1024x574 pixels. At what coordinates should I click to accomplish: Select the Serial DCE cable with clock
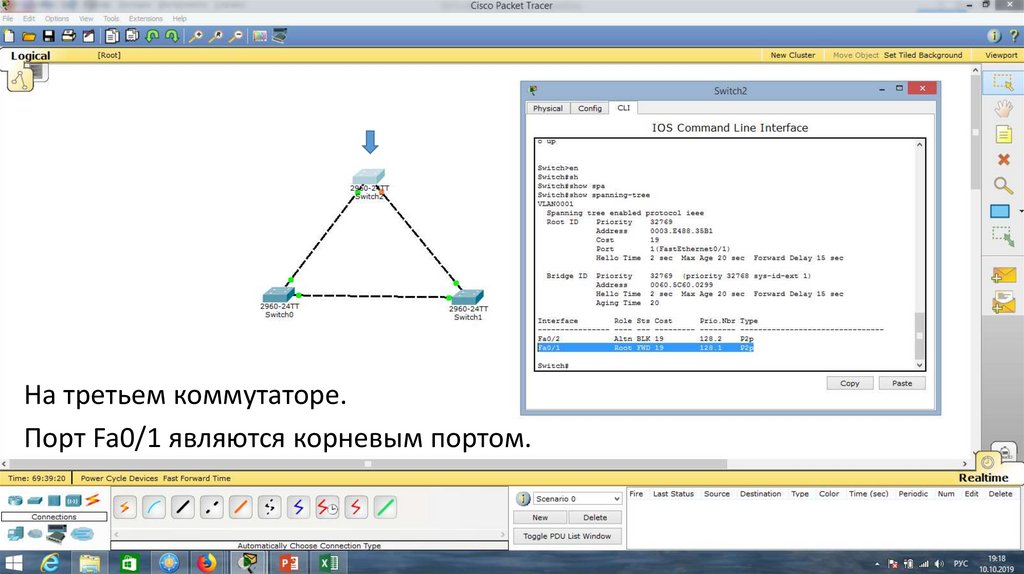click(x=327, y=507)
